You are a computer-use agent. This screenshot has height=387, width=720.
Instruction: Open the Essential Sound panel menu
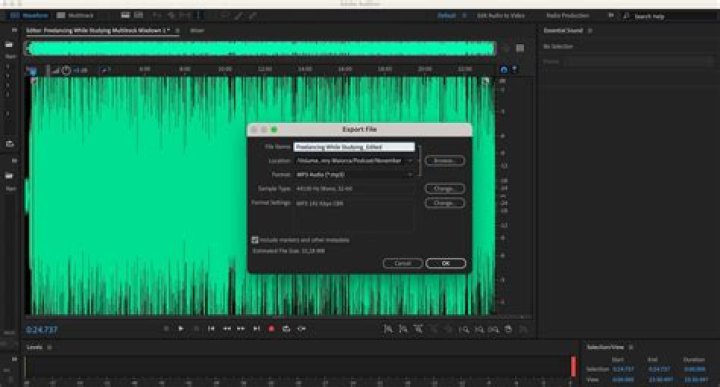pos(590,30)
